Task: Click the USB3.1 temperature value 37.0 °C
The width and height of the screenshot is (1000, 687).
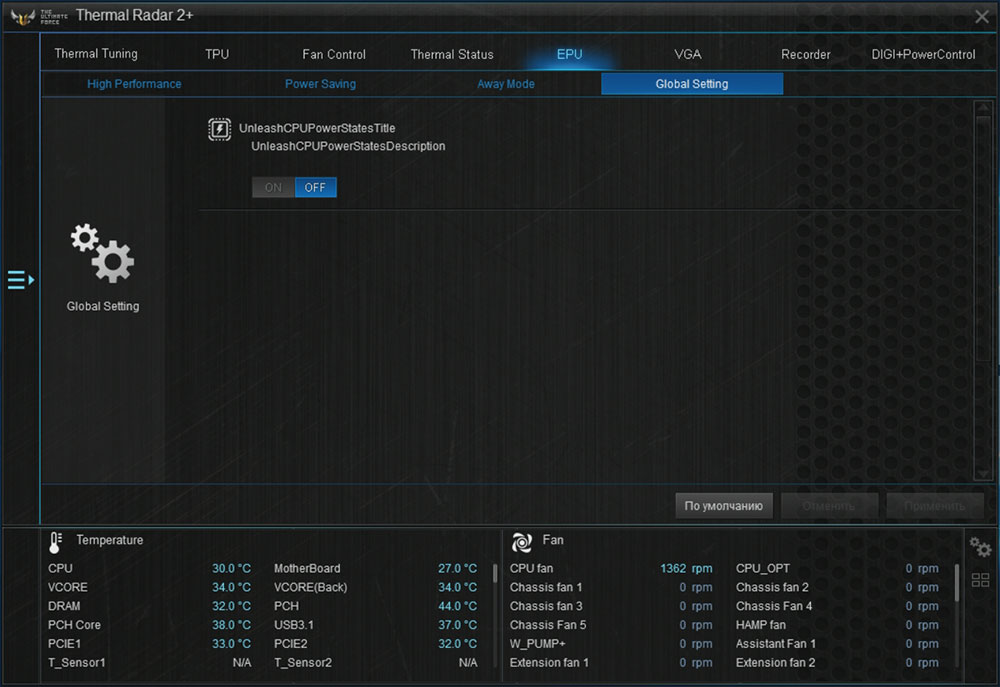Action: tap(457, 625)
